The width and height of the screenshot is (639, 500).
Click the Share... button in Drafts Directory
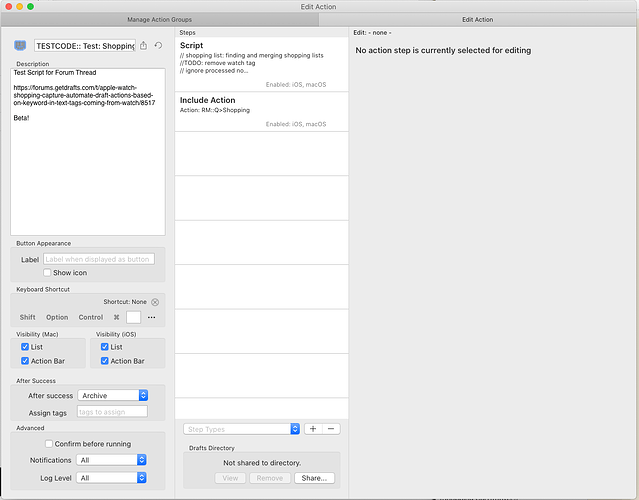(314, 478)
